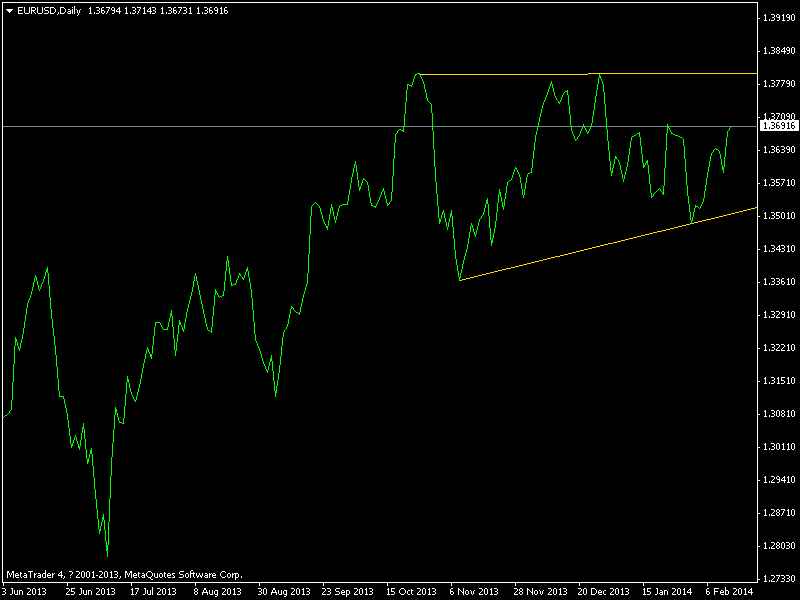Screen dimensions: 800x600
Task: Pick the 1.30810 price scale label
Action: pos(779,414)
